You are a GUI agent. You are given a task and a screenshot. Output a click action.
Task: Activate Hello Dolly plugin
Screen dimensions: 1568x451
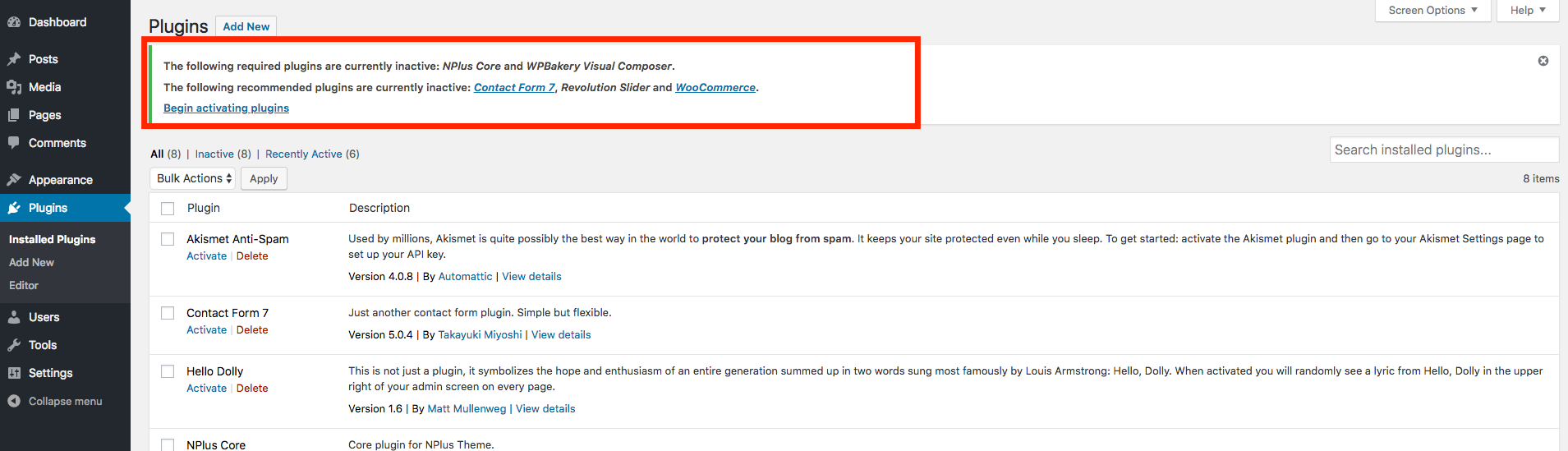pos(206,388)
